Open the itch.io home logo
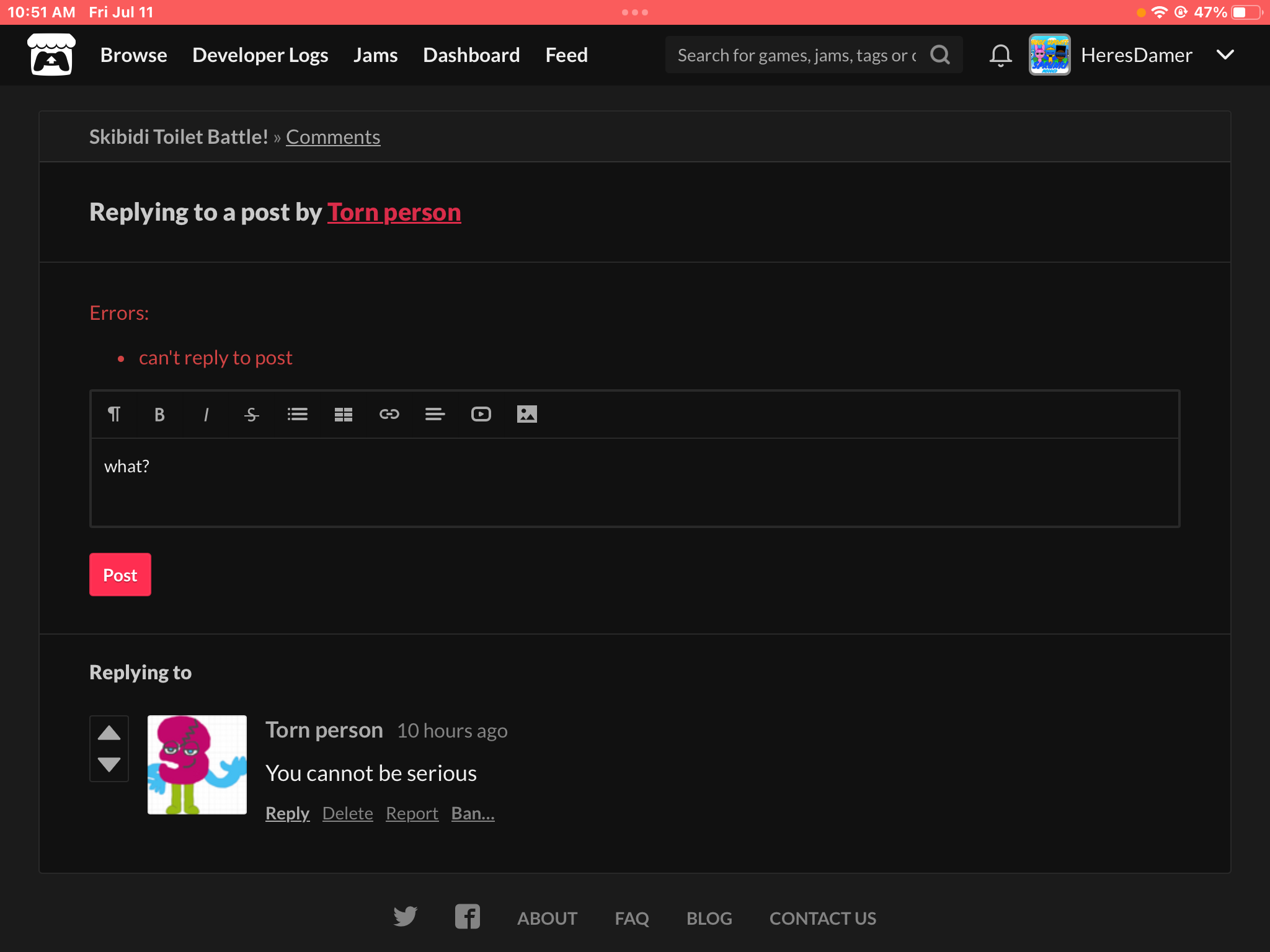This screenshot has height=952, width=1270. [x=51, y=55]
